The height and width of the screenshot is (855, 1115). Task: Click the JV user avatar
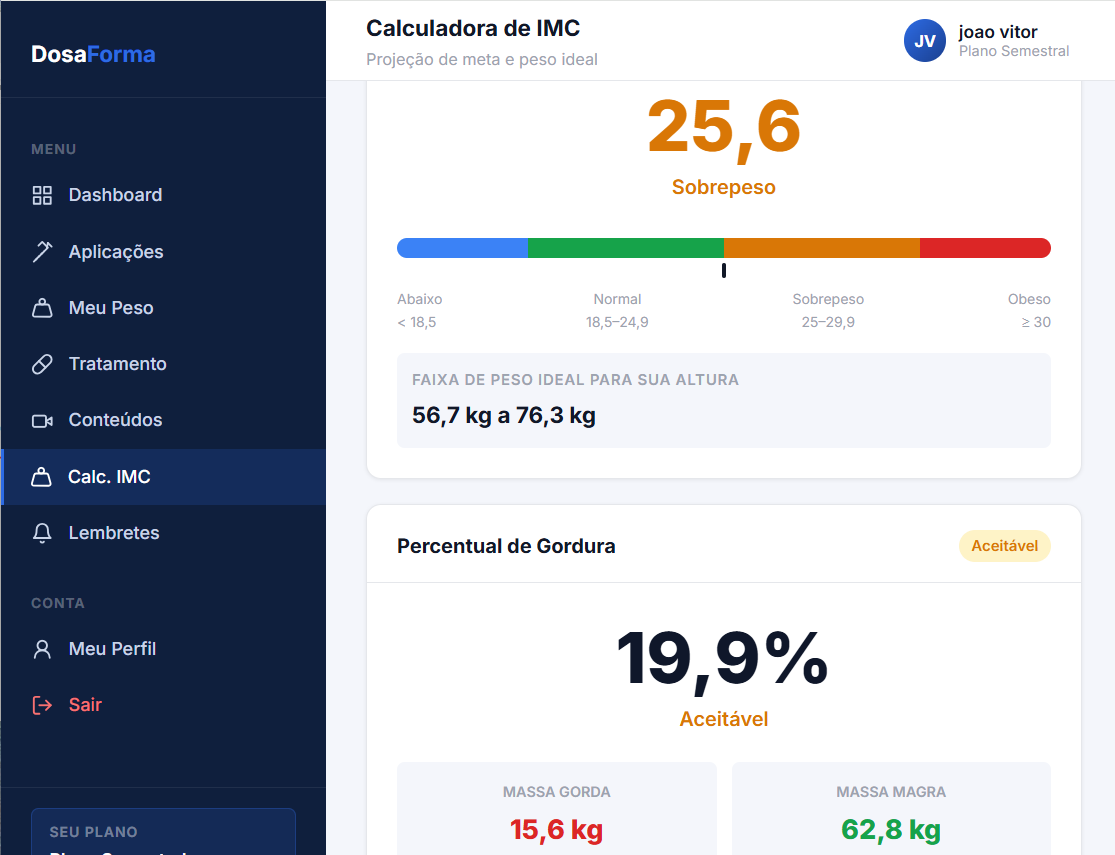click(x=924, y=41)
